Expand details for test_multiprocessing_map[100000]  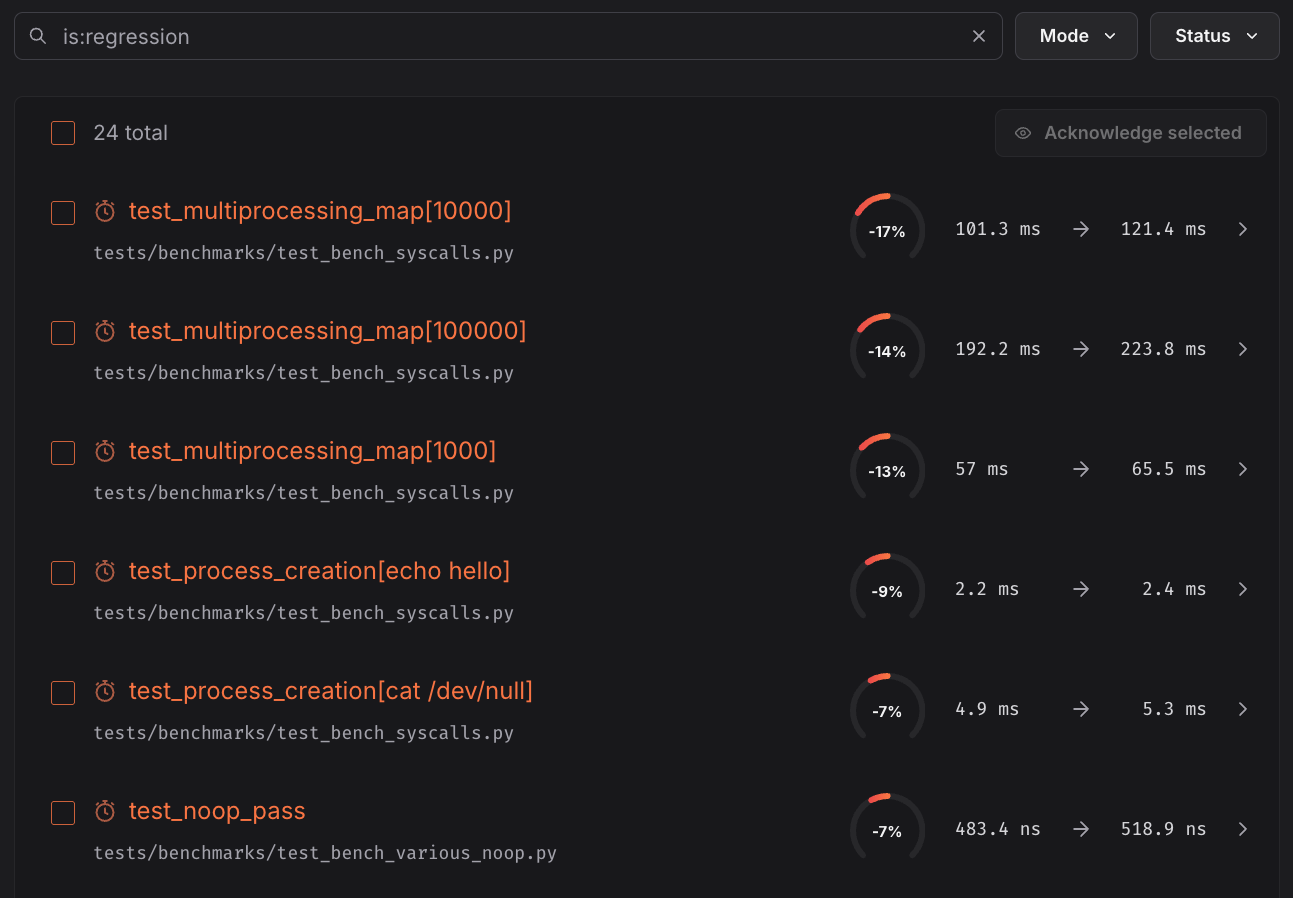point(1242,348)
